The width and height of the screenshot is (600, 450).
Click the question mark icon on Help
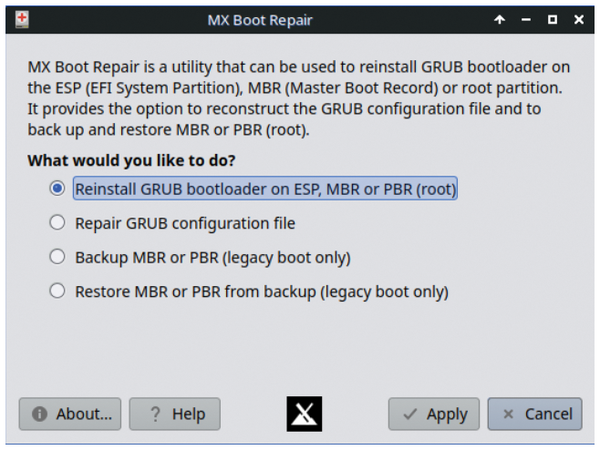click(x=155, y=414)
